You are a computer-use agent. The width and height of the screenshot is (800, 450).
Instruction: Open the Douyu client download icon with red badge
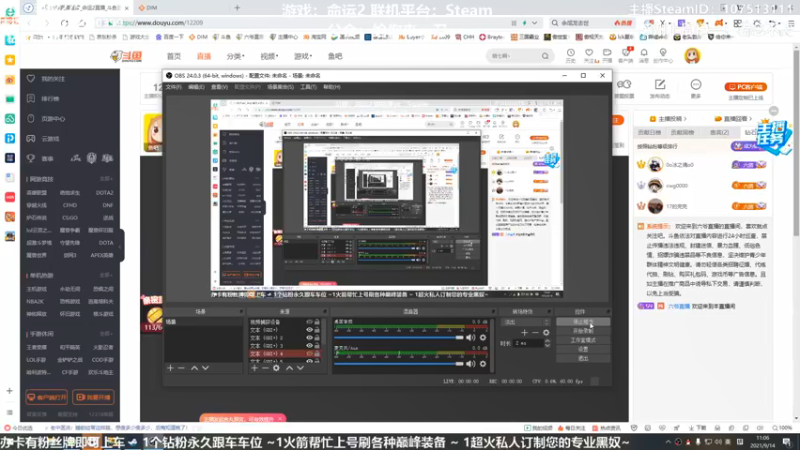click(626, 55)
